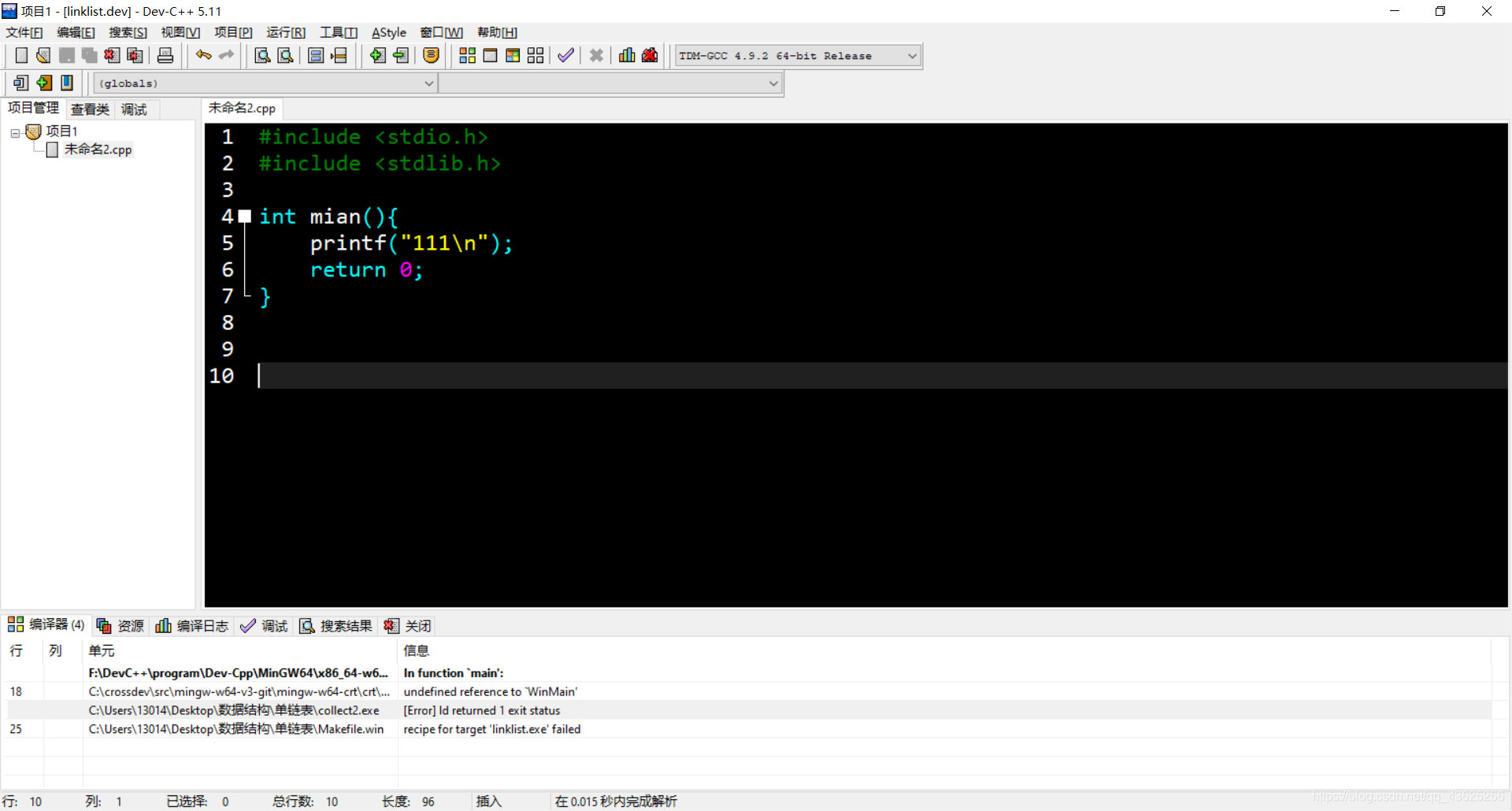Select the 'undefined reference to WinMain' error row
Screen dimensions: 1512x811
pyautogui.click(x=490, y=691)
